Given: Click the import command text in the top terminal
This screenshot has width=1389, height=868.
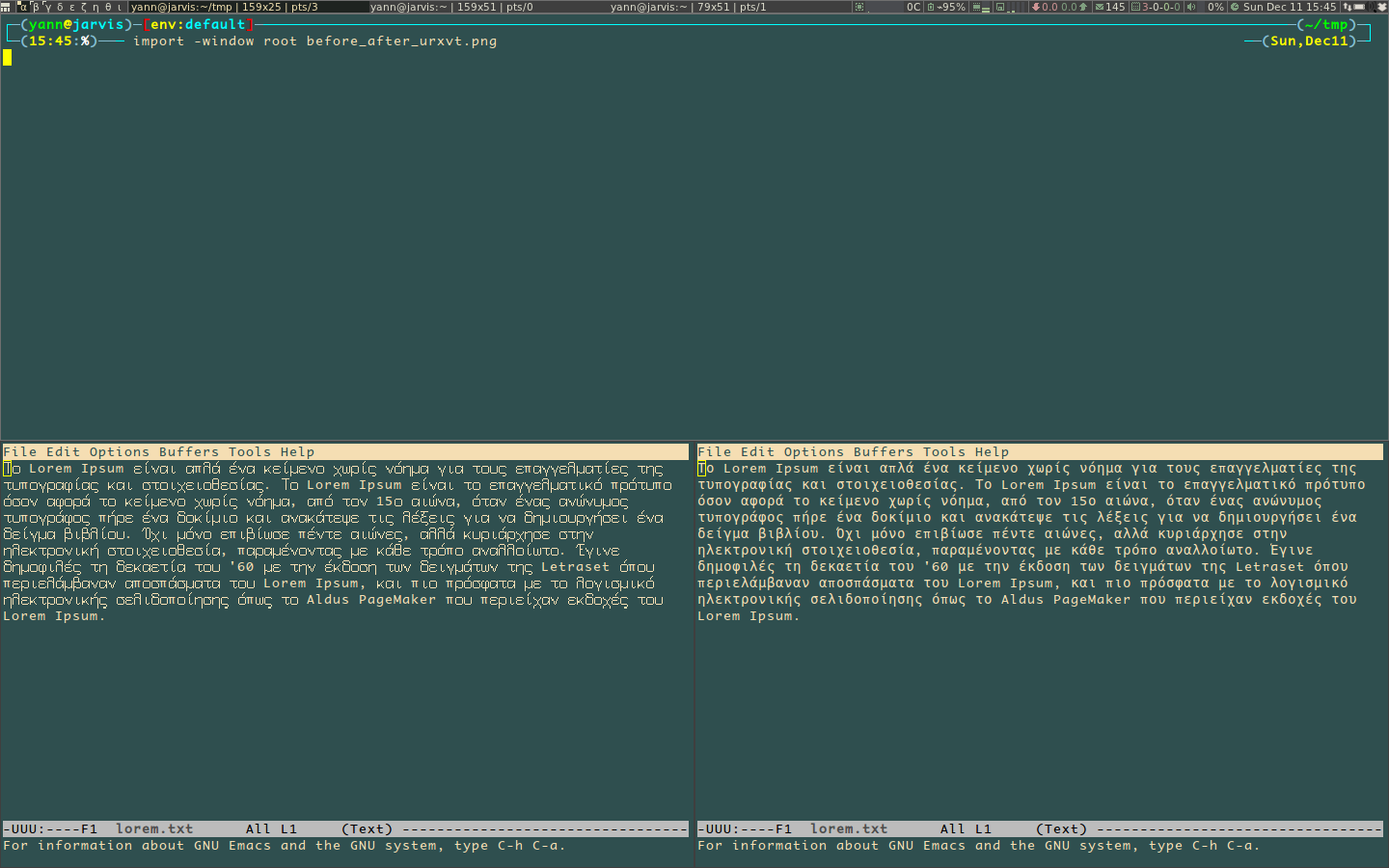Looking at the screenshot, I should coord(315,41).
